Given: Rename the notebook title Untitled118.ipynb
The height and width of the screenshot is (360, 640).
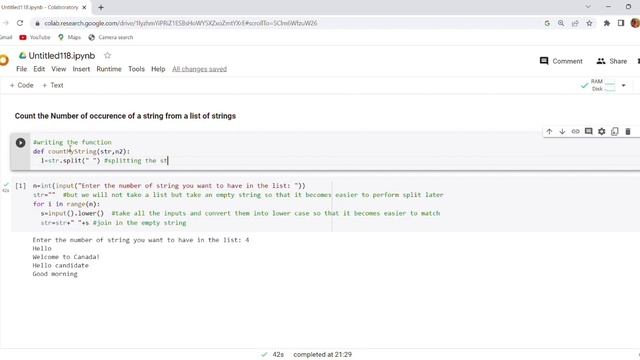Looking at the screenshot, I should pos(62,56).
